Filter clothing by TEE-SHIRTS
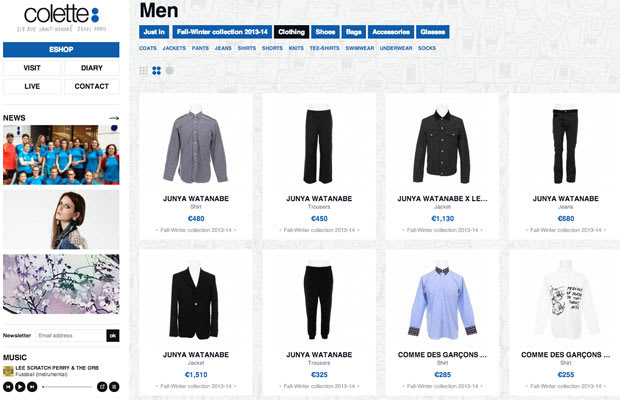The width and height of the screenshot is (620, 400). click(324, 48)
